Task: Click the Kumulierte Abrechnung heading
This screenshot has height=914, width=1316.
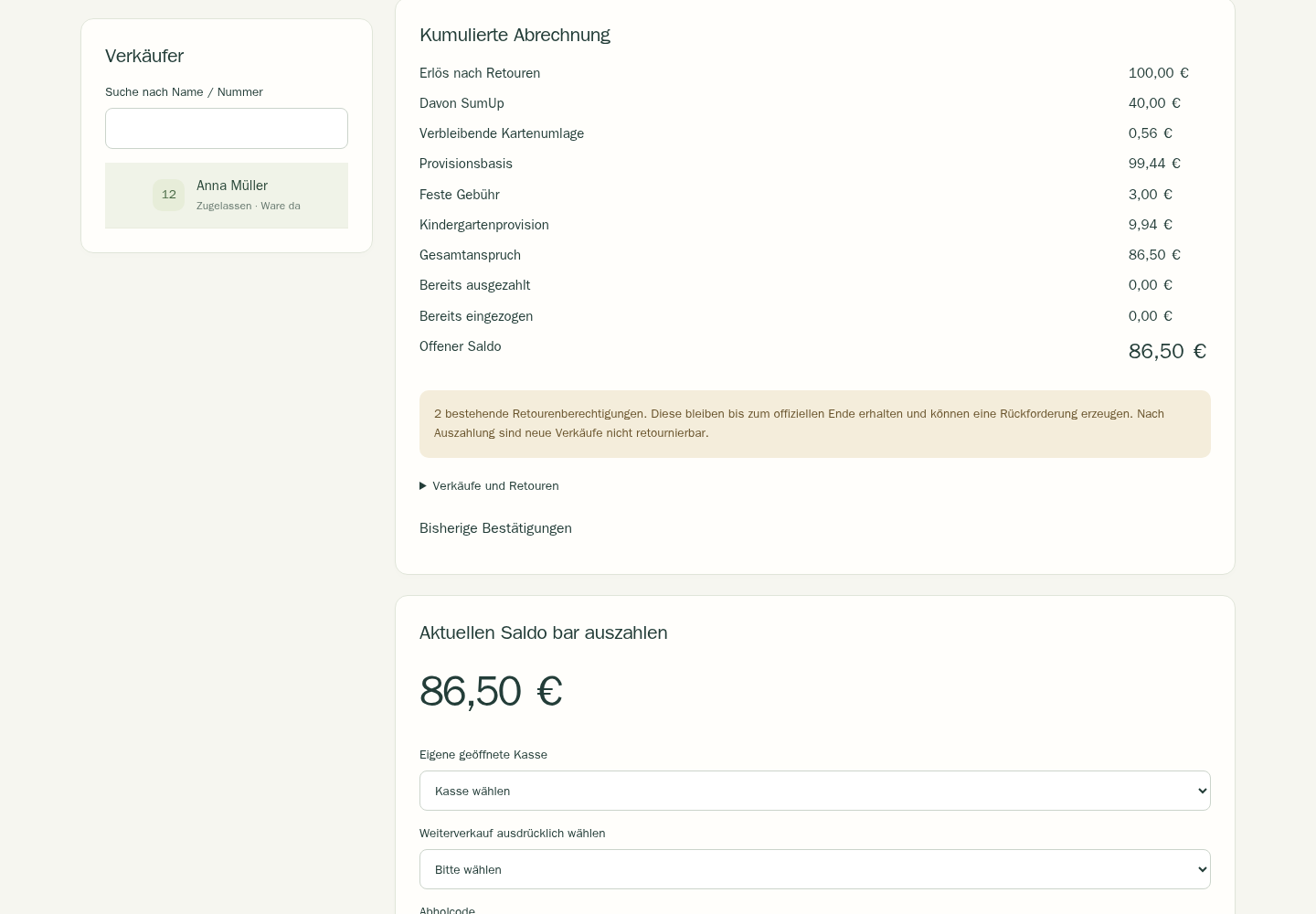Action: tap(515, 35)
